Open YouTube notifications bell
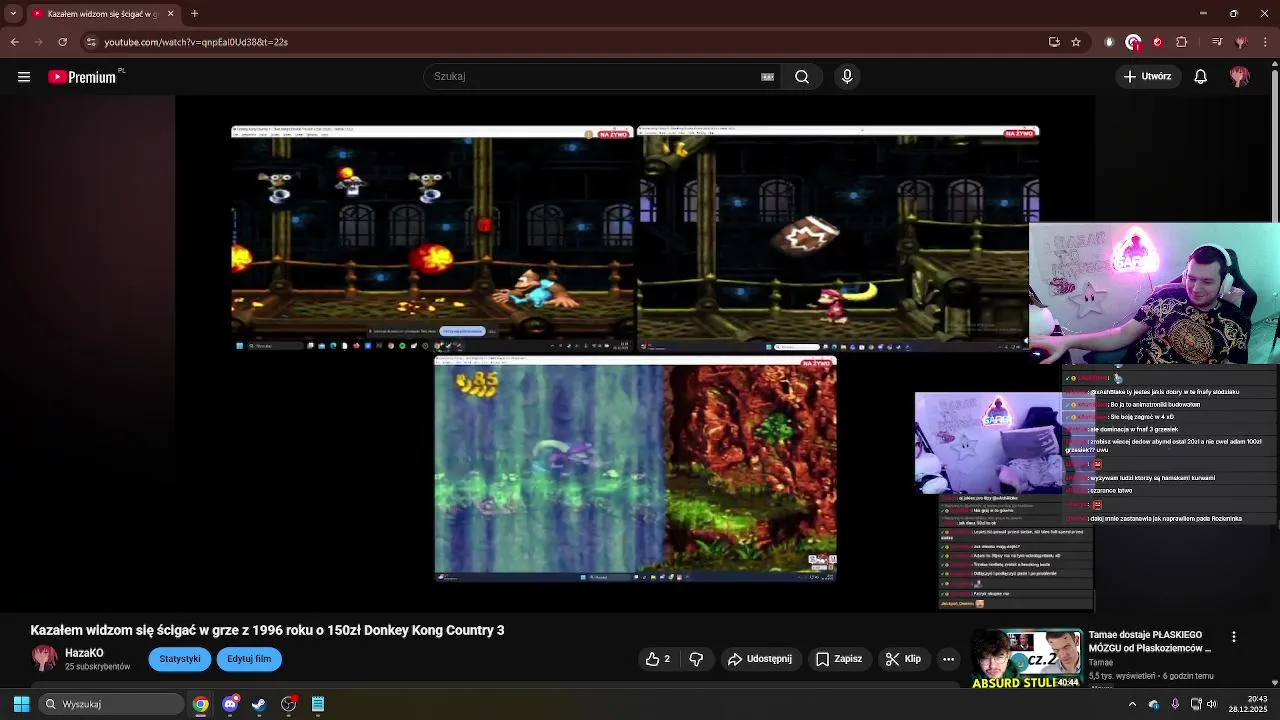The height and width of the screenshot is (720, 1280). pos(1201,77)
